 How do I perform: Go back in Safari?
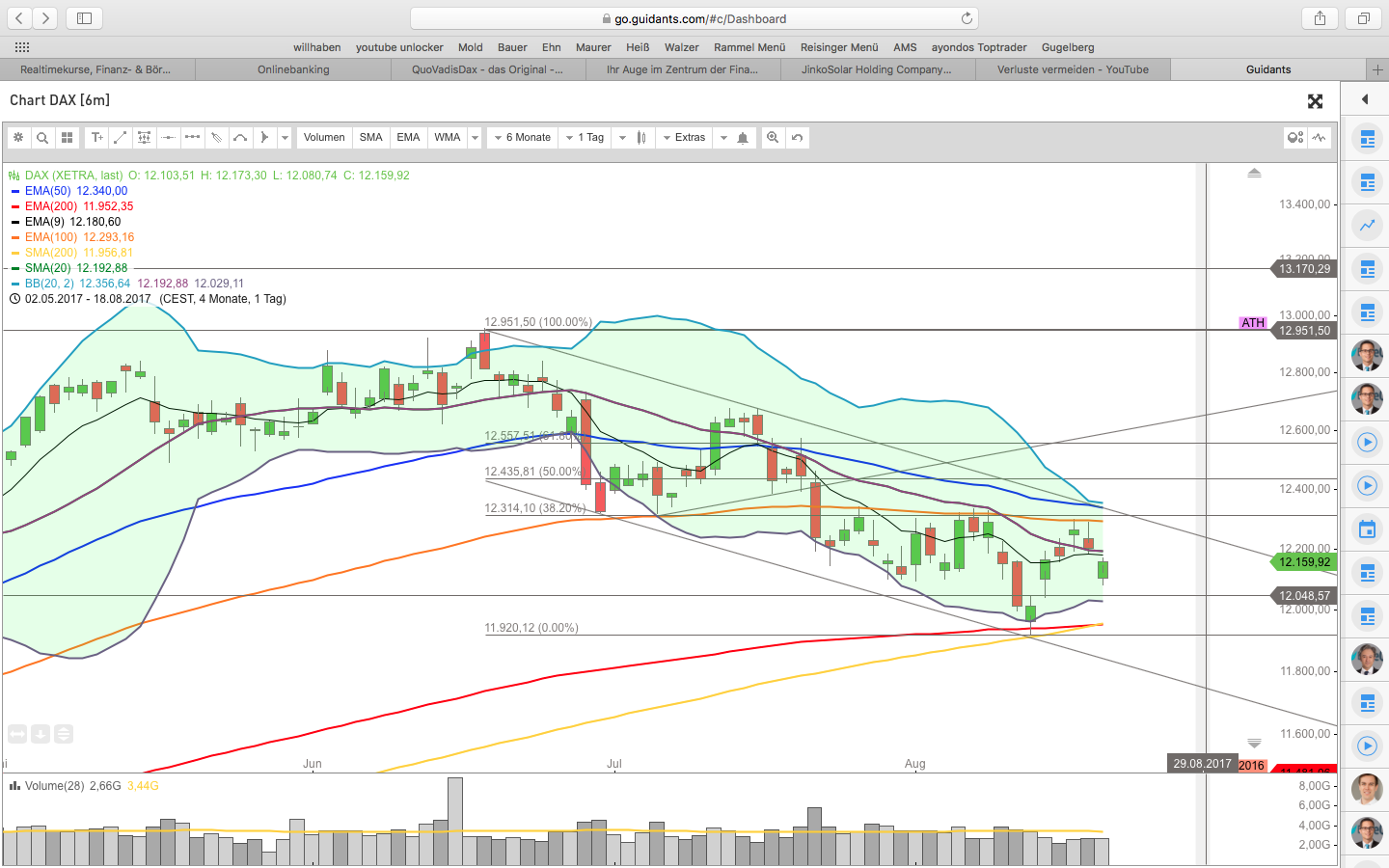(x=19, y=18)
